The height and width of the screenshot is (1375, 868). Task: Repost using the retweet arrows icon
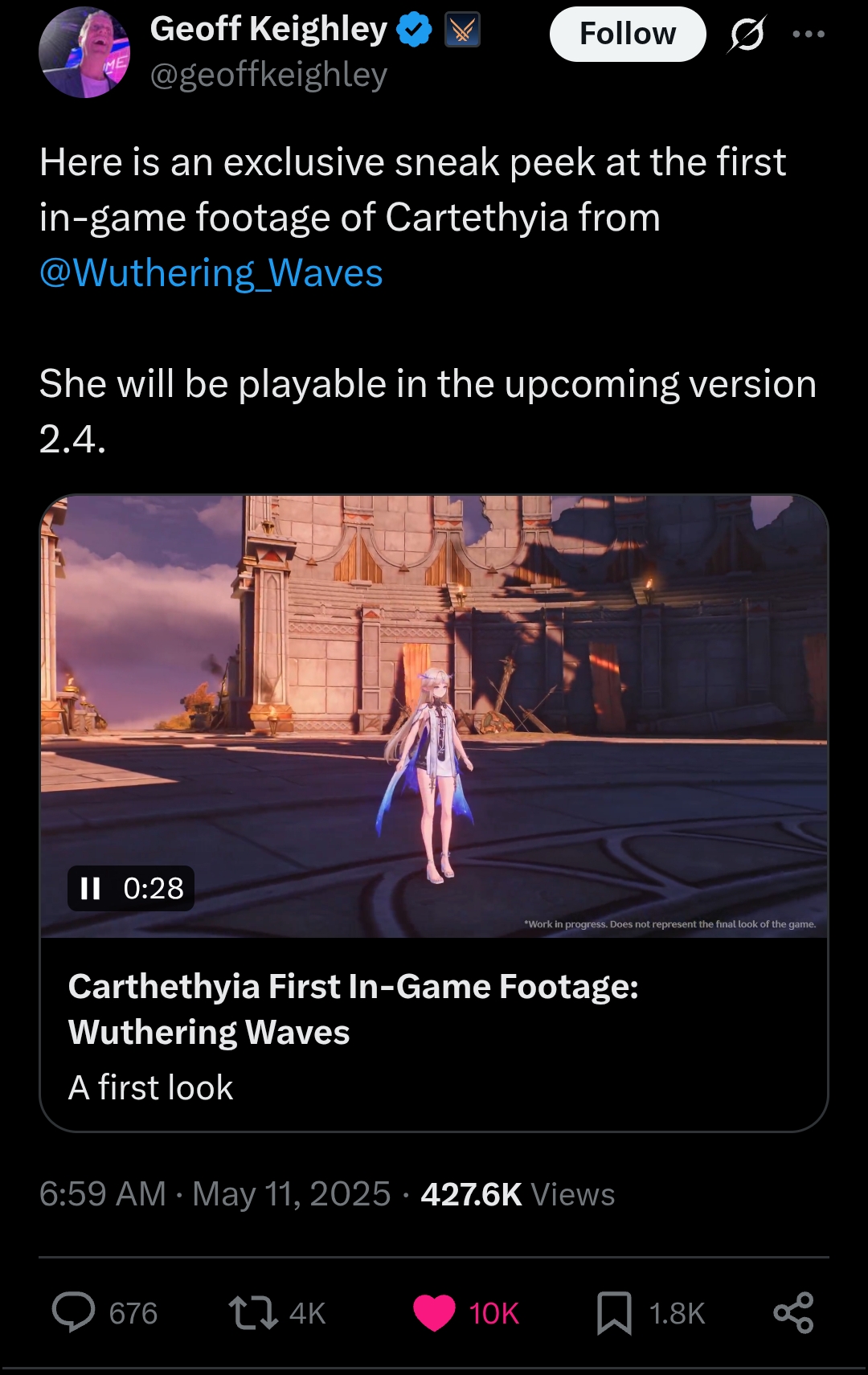(x=253, y=1312)
